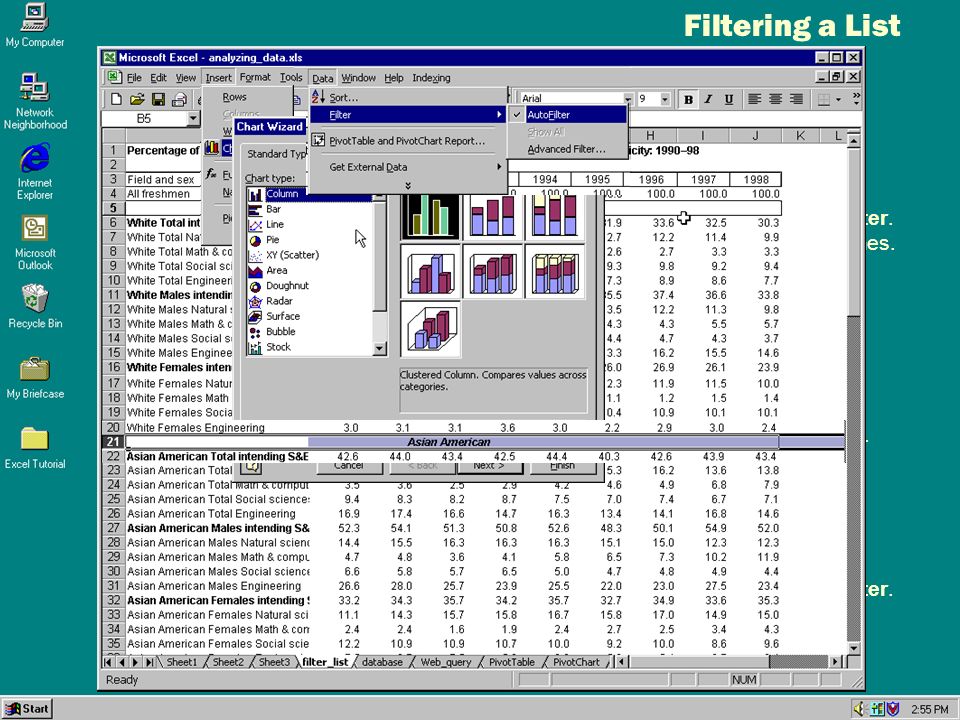Switch to the database sheet tab
Image resolution: width=960 pixels, height=720 pixels.
pos(382,662)
